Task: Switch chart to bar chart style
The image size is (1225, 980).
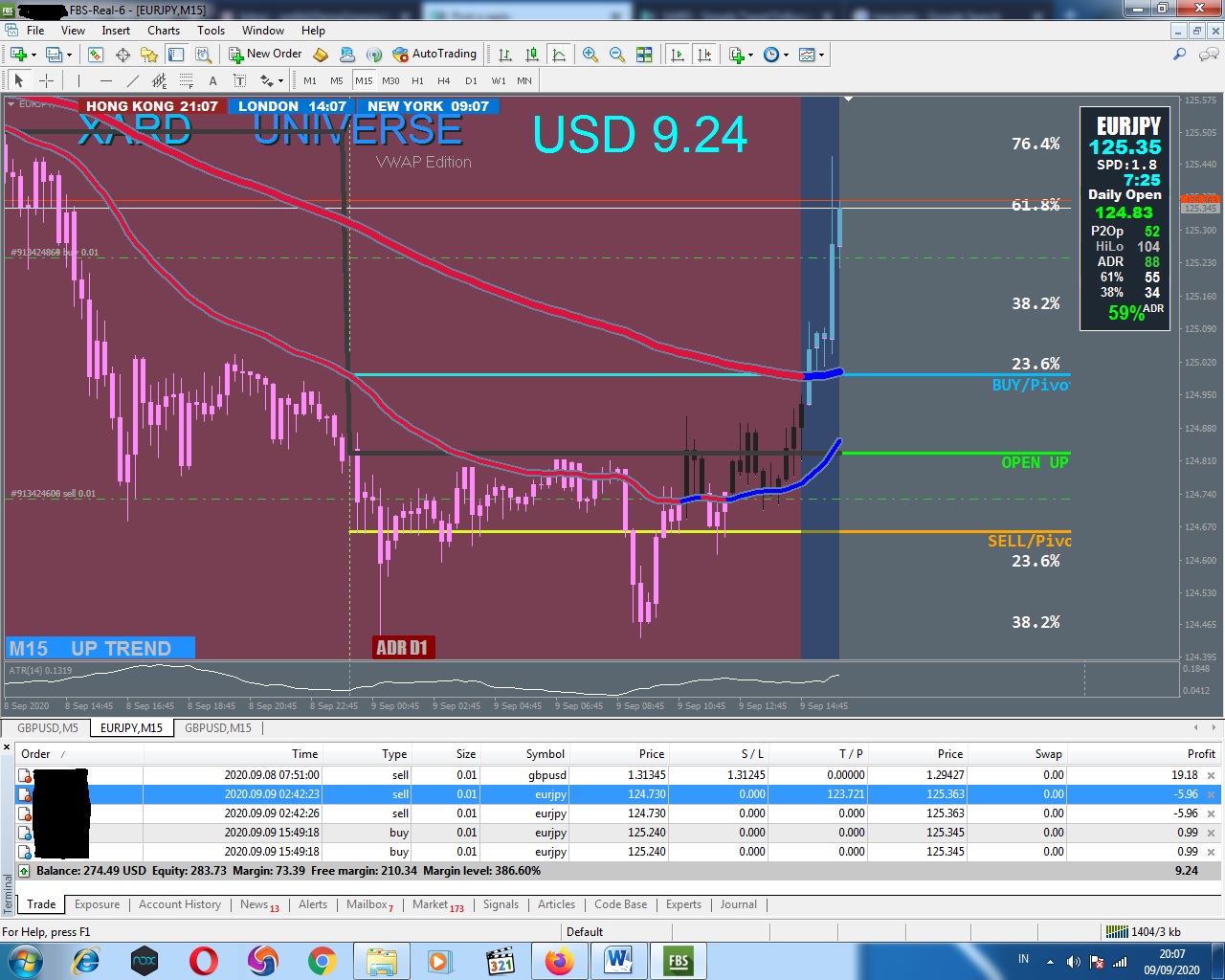Action: click(505, 55)
